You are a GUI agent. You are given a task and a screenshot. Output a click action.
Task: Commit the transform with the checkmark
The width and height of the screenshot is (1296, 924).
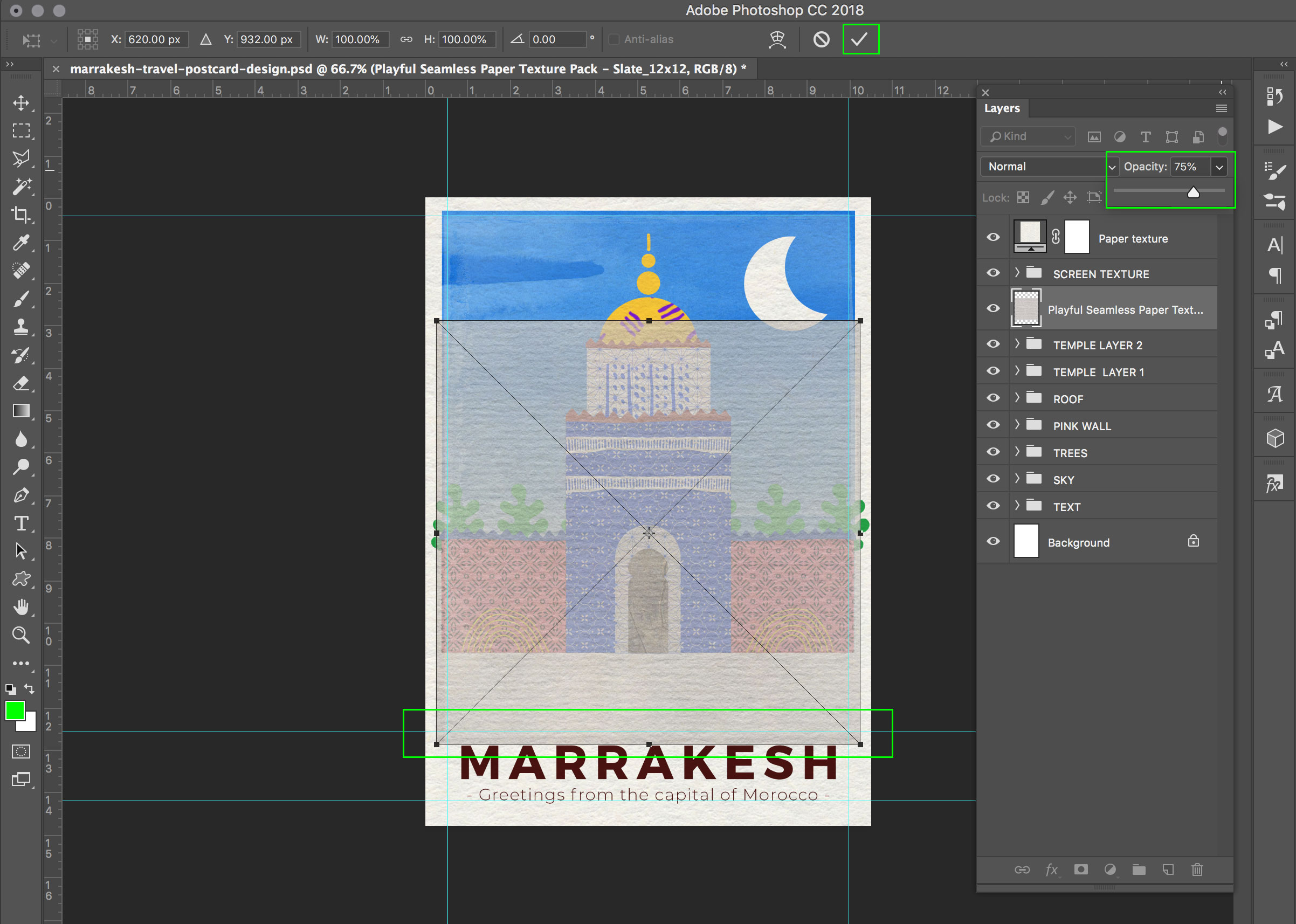[x=860, y=39]
